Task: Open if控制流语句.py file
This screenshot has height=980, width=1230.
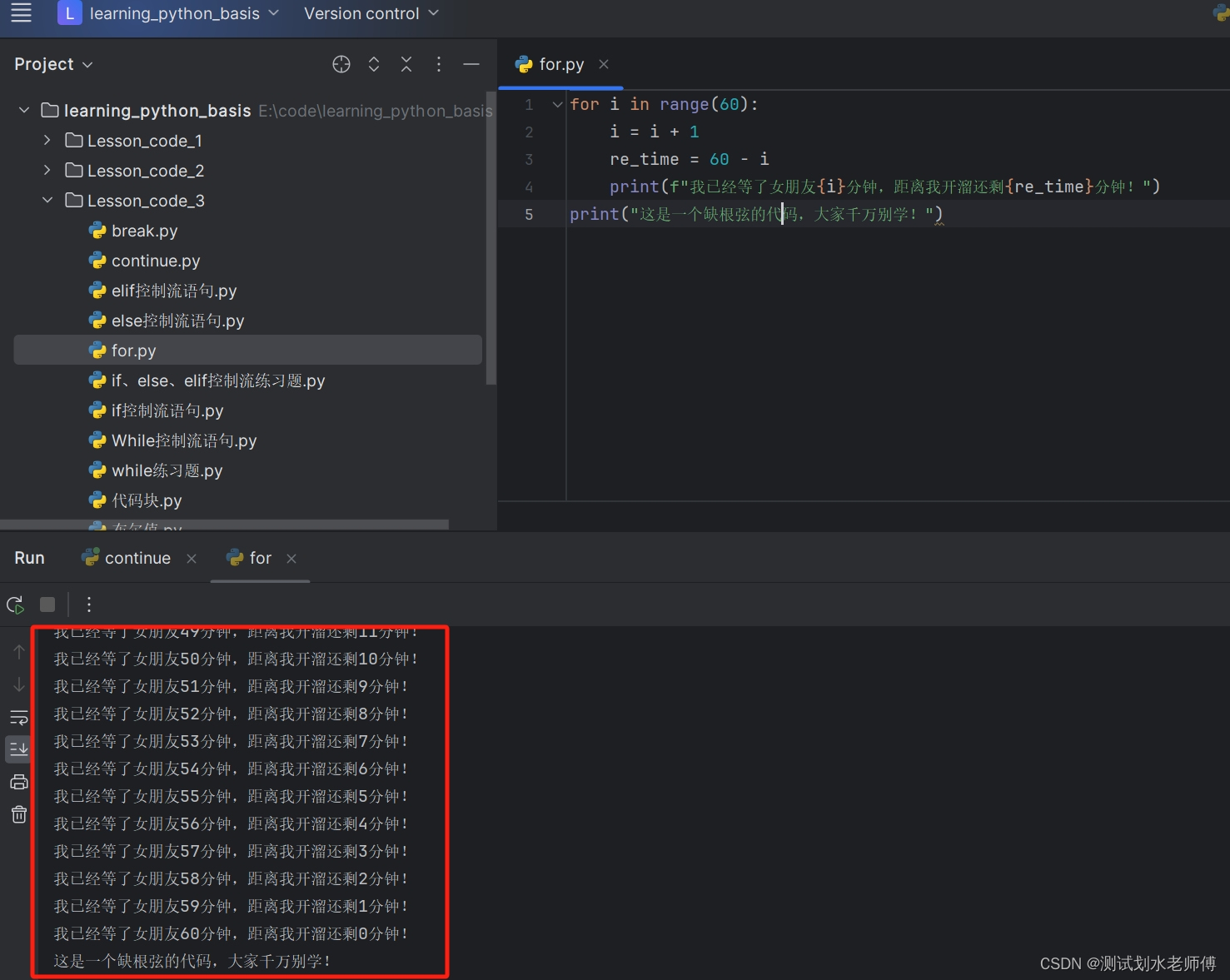Action: 167,410
